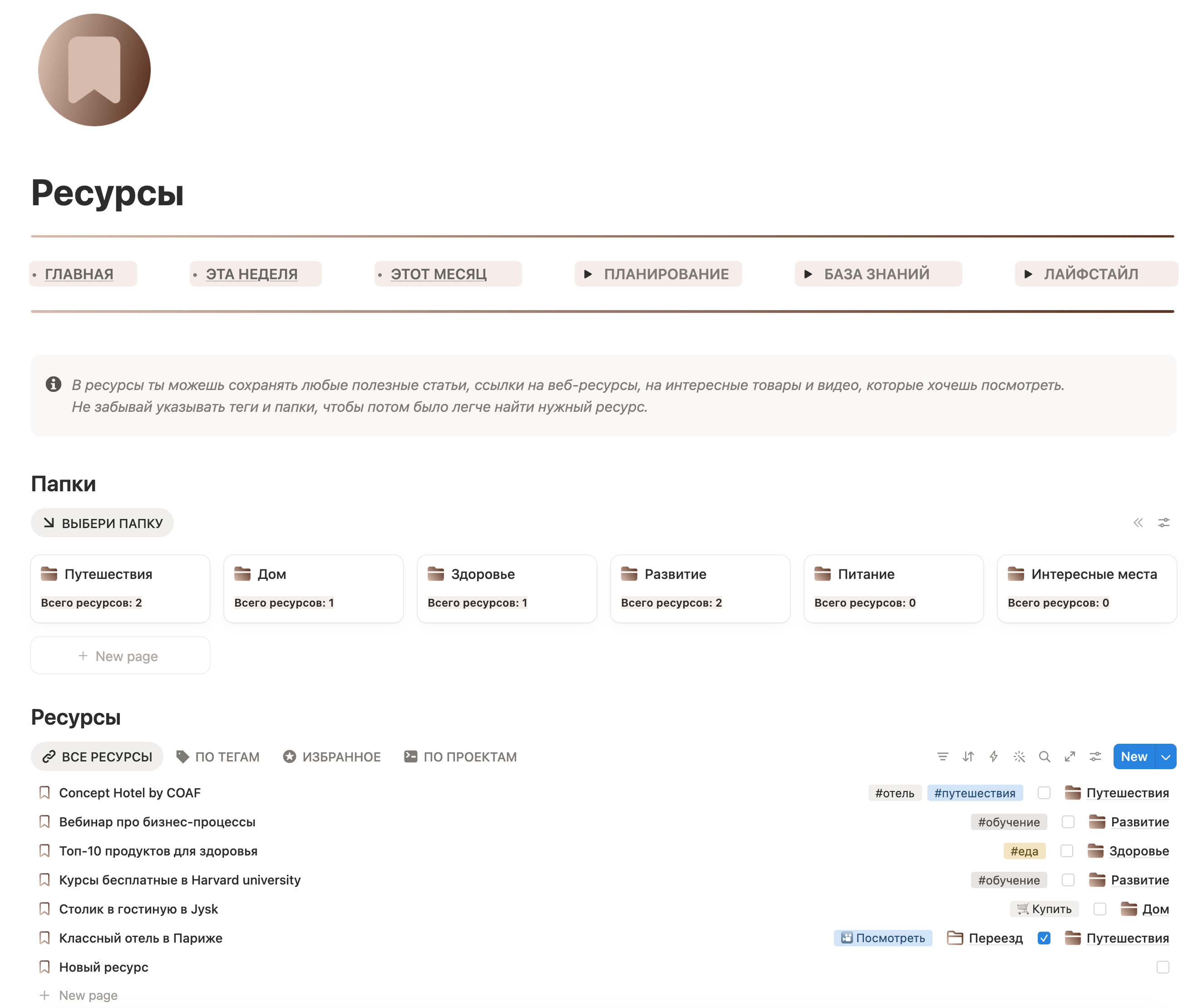Open resources database in full page

(x=1070, y=756)
